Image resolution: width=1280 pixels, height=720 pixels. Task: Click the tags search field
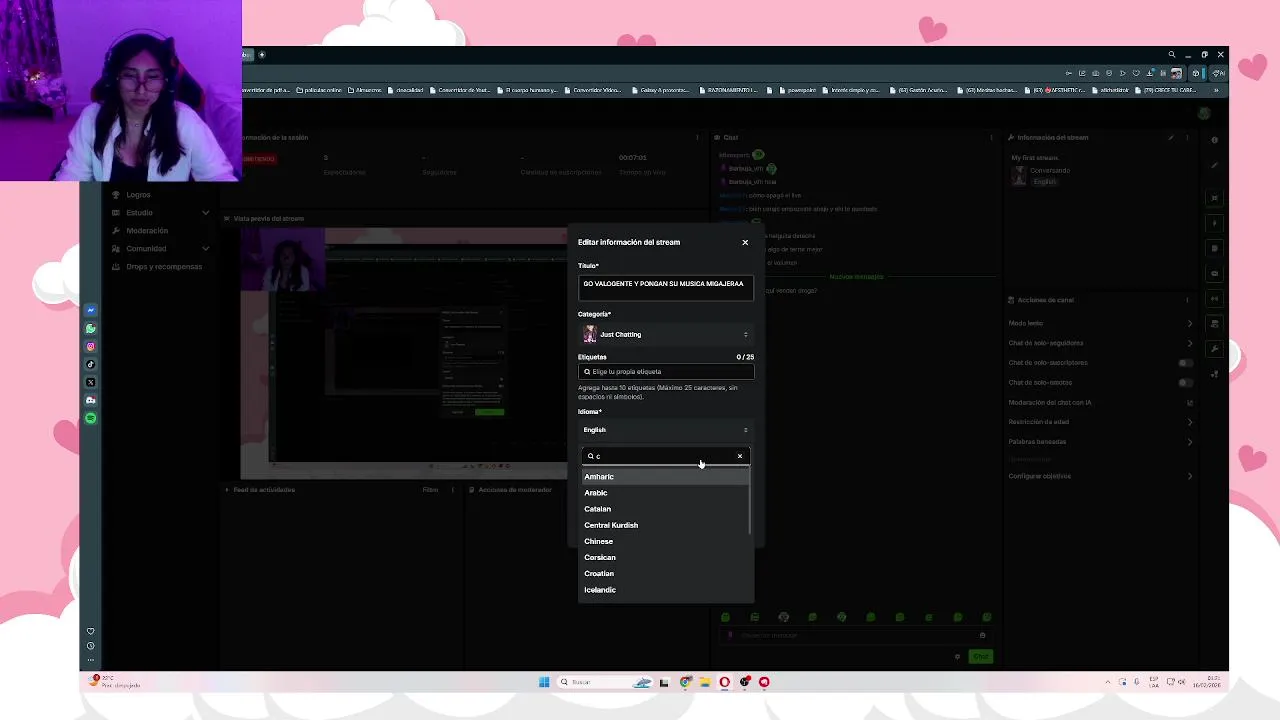point(665,371)
